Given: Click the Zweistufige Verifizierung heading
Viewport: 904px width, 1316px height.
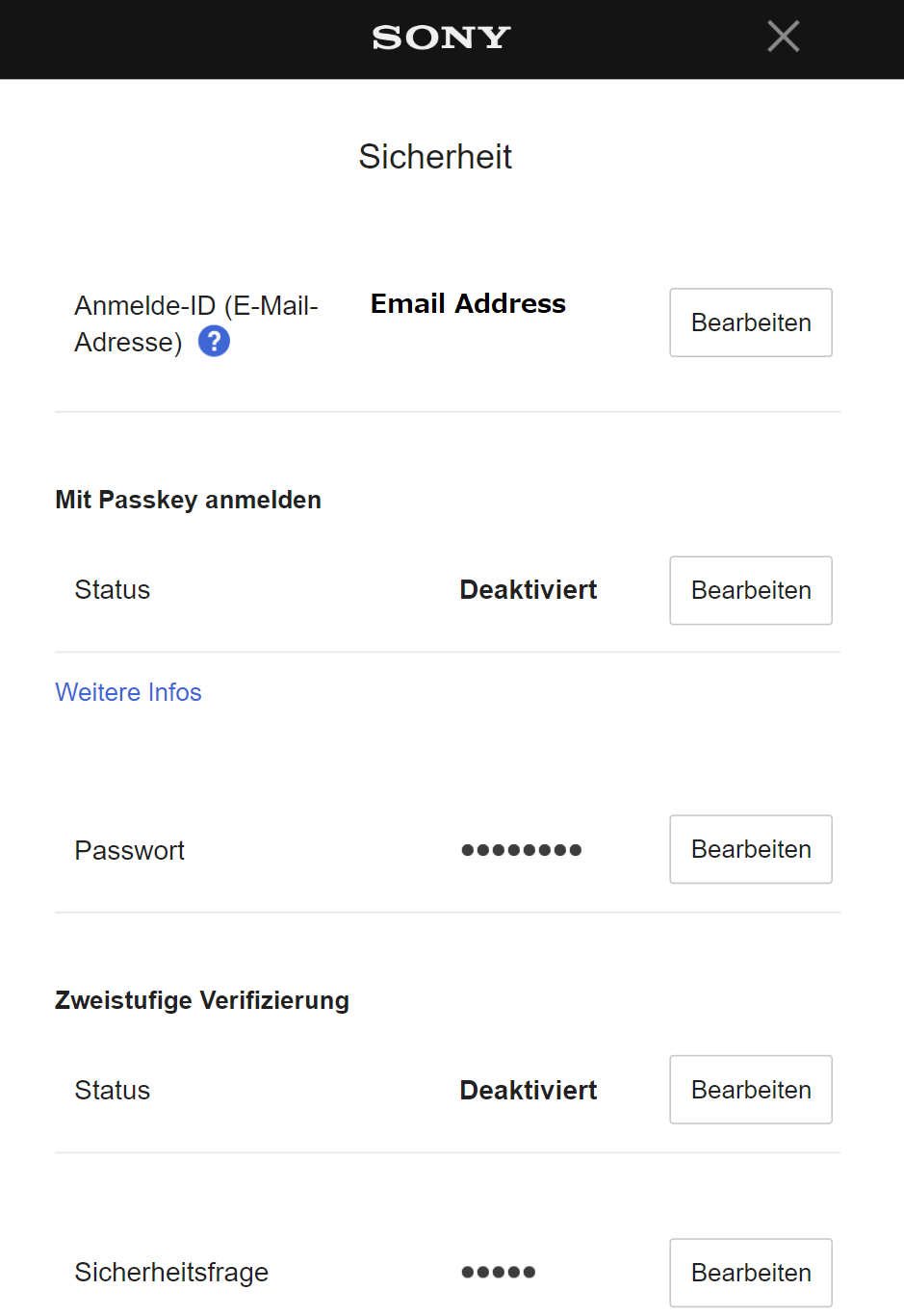Looking at the screenshot, I should (x=201, y=1000).
